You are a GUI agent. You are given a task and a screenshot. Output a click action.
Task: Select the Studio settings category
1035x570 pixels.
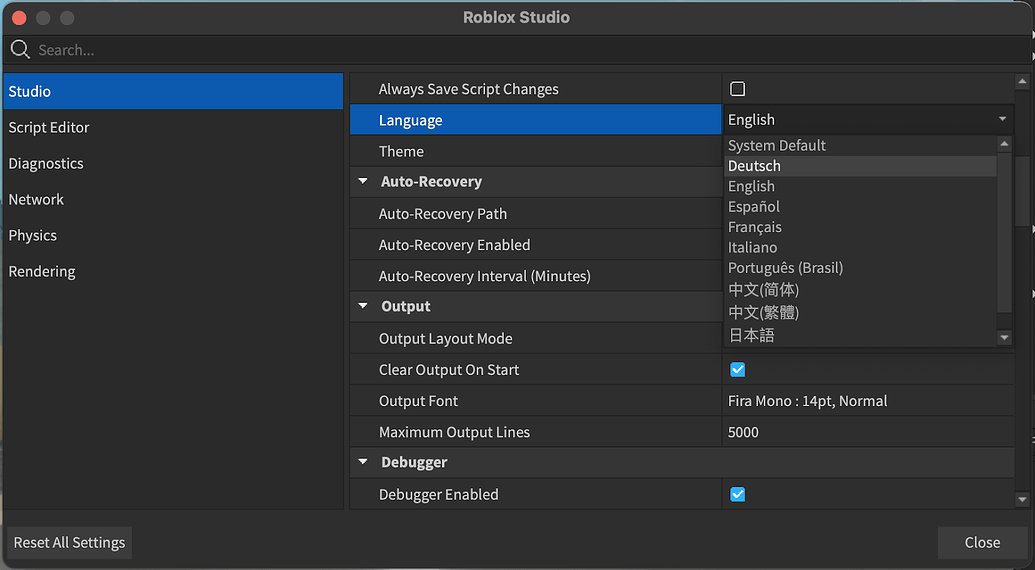[x=173, y=91]
